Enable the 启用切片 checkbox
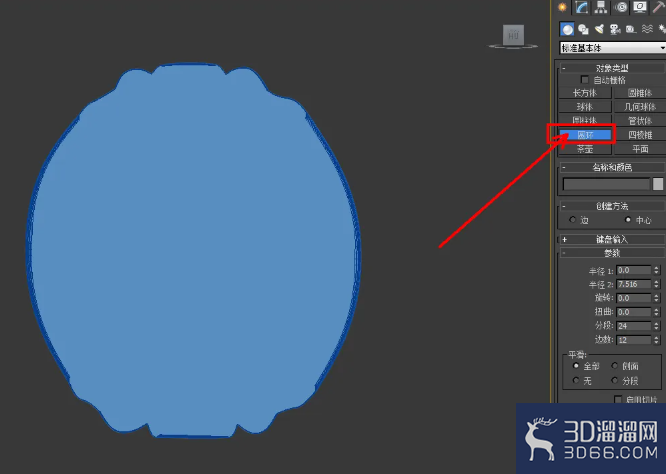The image size is (666, 474). (618, 399)
